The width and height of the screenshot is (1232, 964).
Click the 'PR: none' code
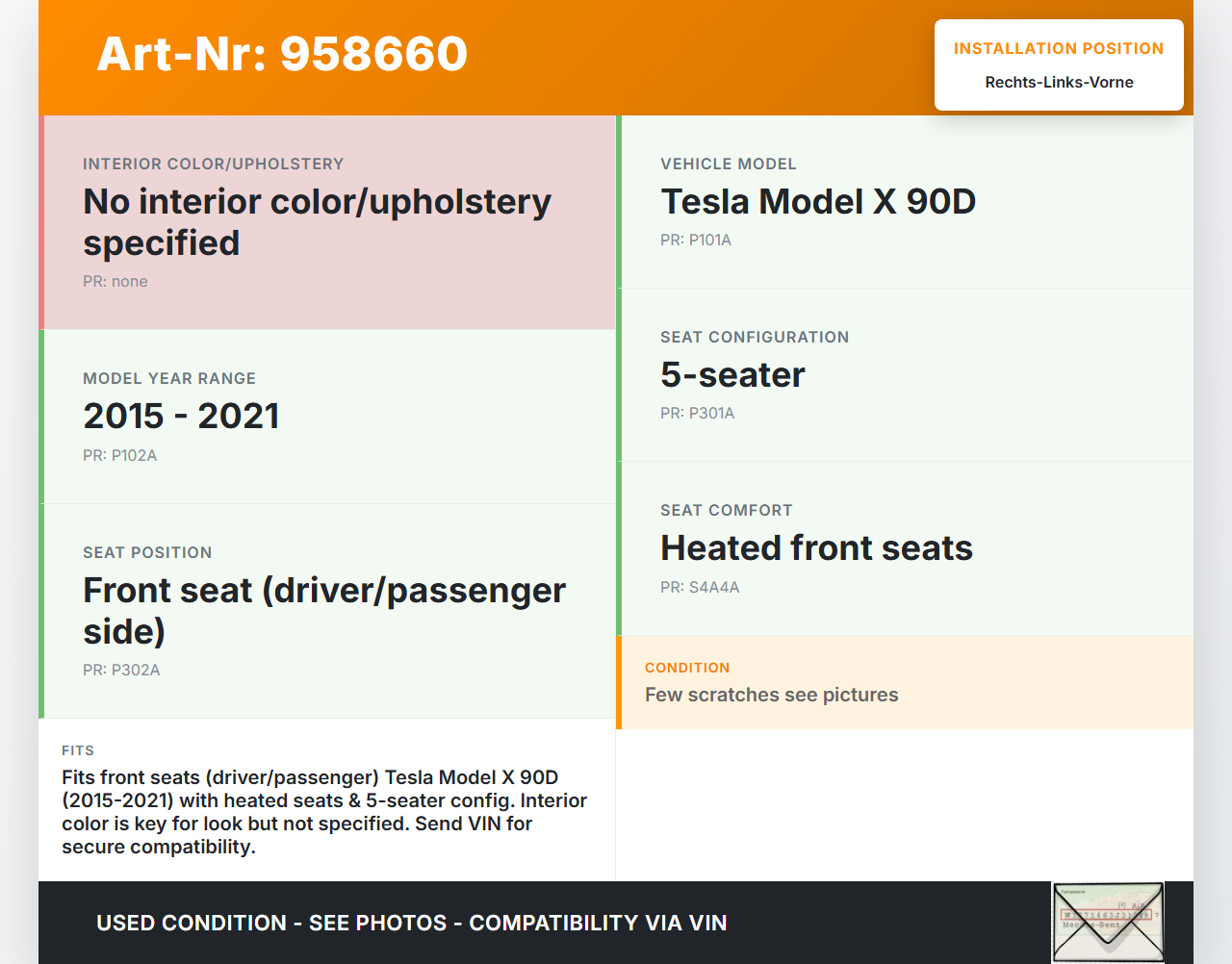(x=115, y=281)
